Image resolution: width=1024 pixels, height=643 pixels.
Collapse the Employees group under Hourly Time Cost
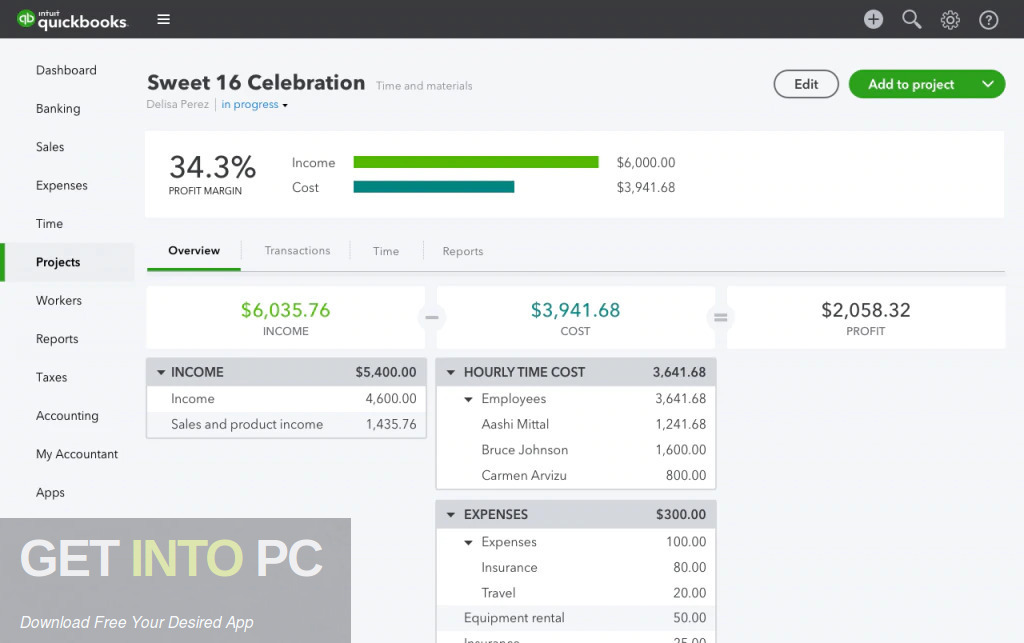point(468,398)
